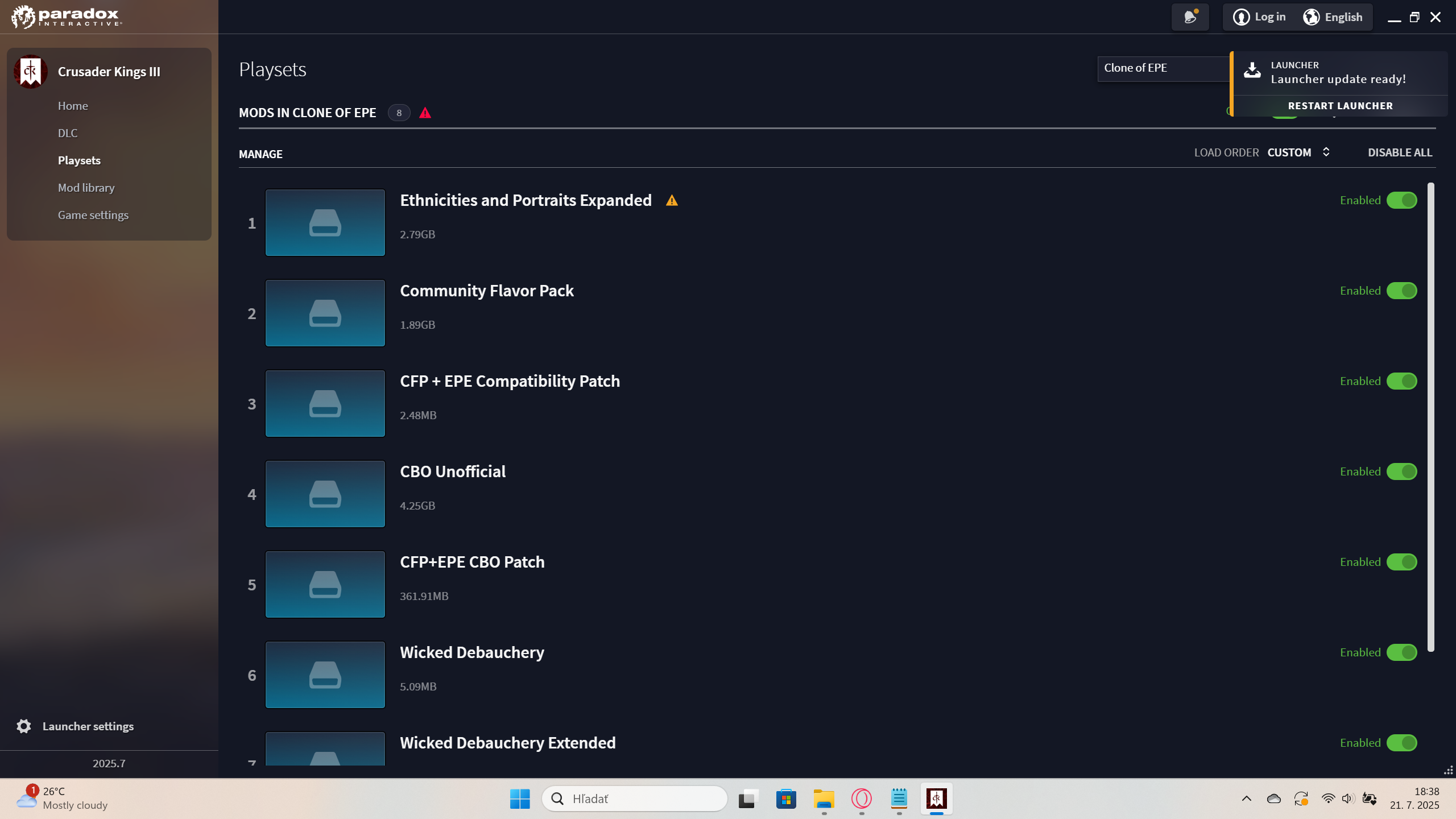Toggle Wicked Debauchery Extended mod
Image resolution: width=1456 pixels, height=819 pixels.
(1401, 743)
